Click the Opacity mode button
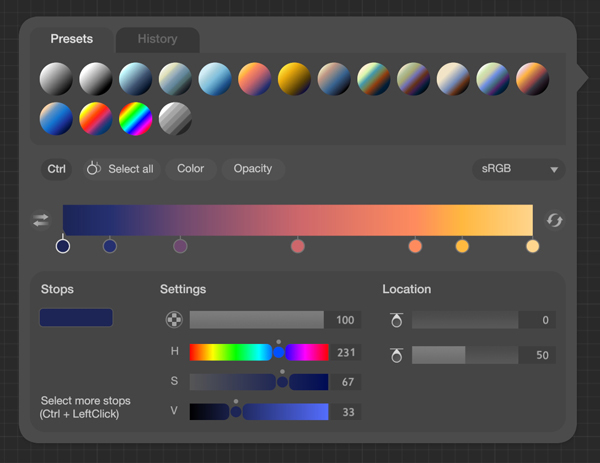Screen dimensions: 600x463 click(x=253, y=169)
